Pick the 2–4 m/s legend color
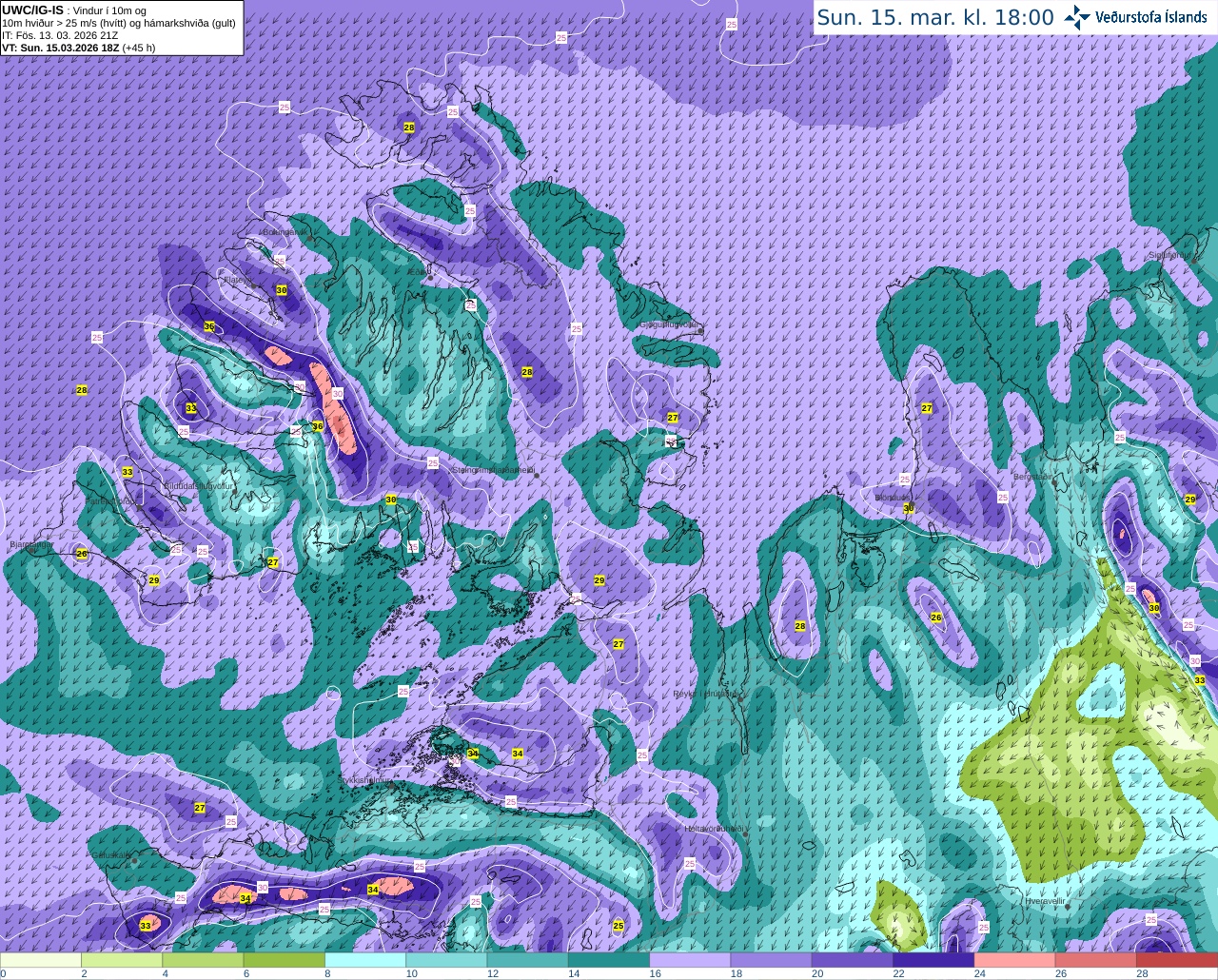Viewport: 1218px width, 980px height. point(122,960)
